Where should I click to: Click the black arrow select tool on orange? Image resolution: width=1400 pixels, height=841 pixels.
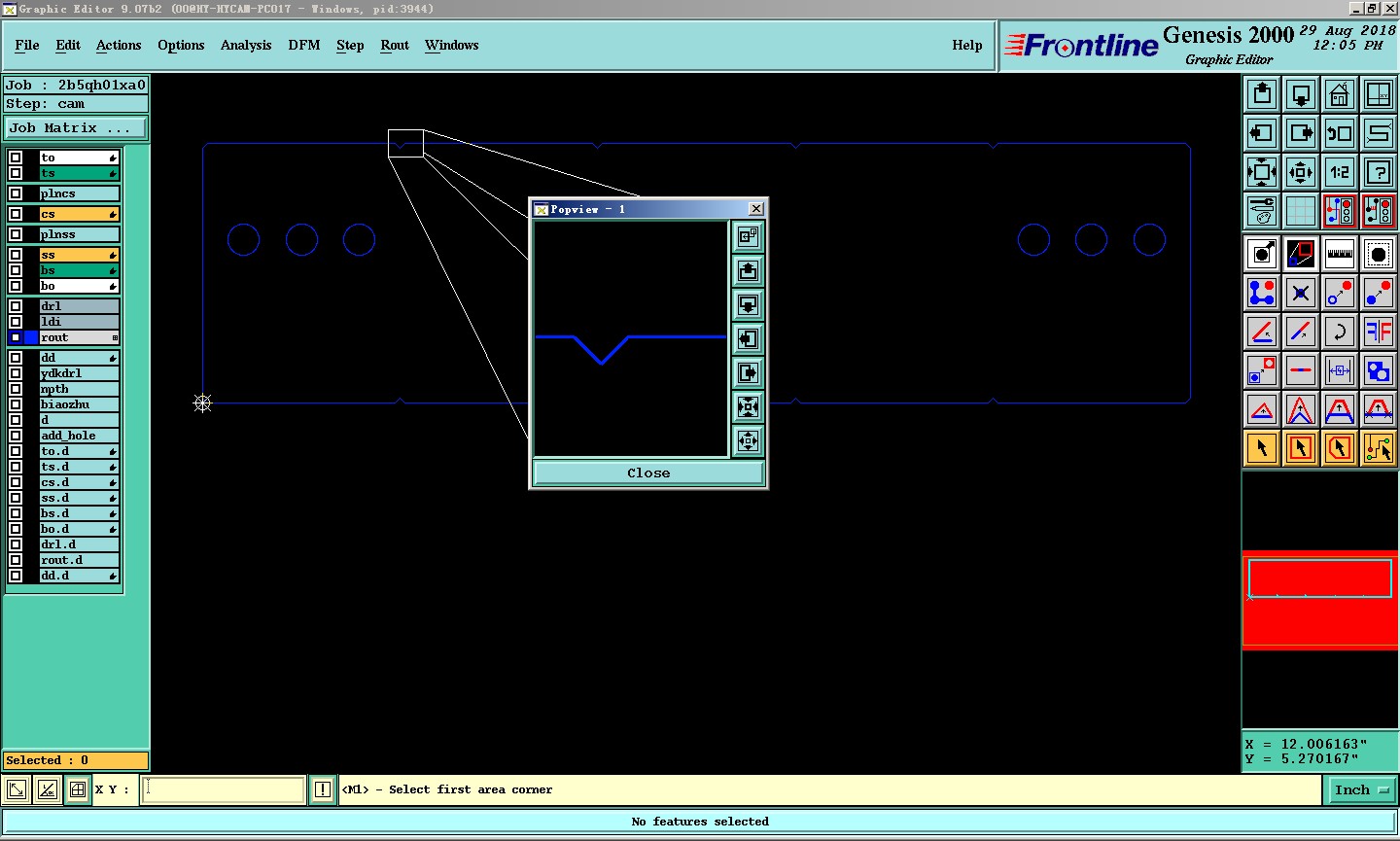point(1262,448)
